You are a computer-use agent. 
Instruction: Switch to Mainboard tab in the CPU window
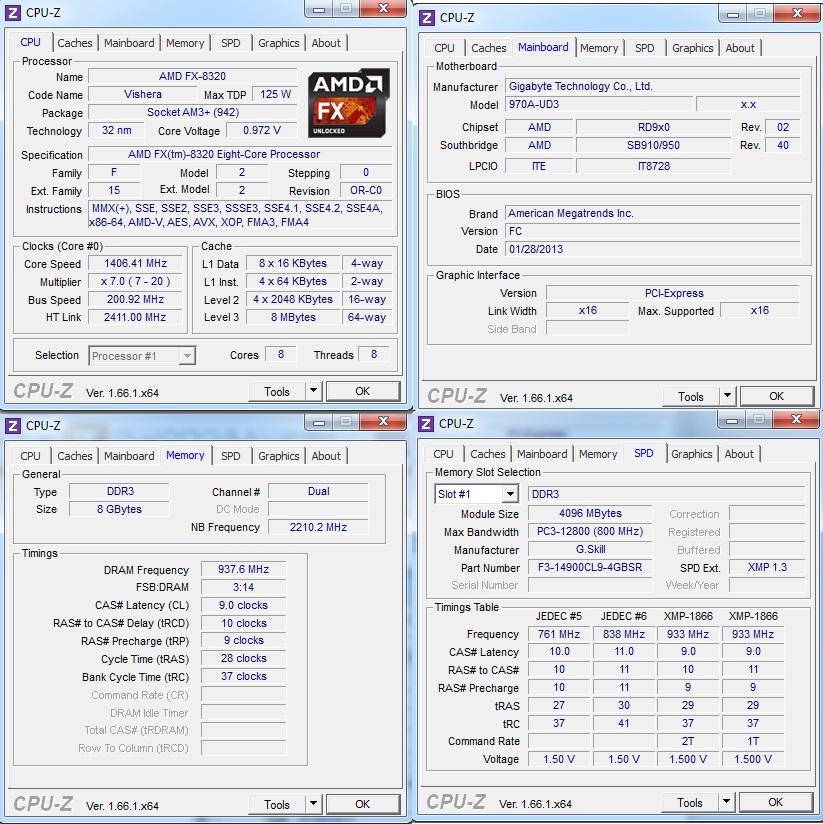[x=129, y=43]
